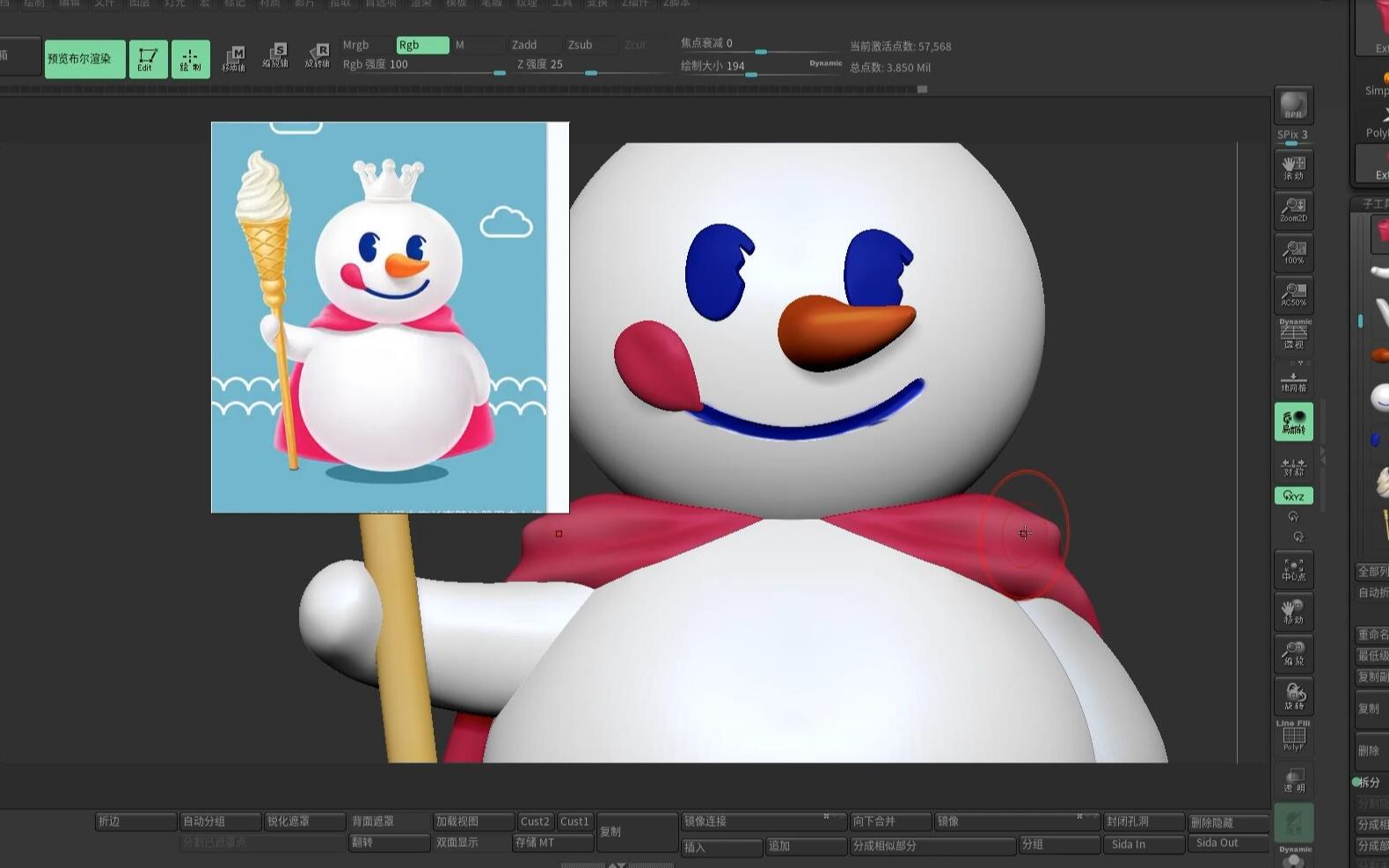Click the 插入 insert button
Screen dimensions: 1389x868
721,847
